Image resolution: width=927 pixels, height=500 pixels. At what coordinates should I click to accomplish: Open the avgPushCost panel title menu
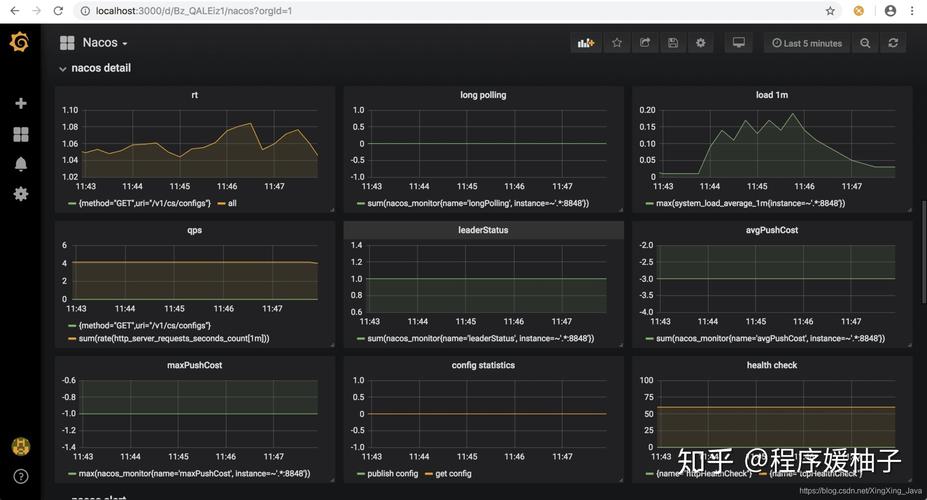[772, 230]
